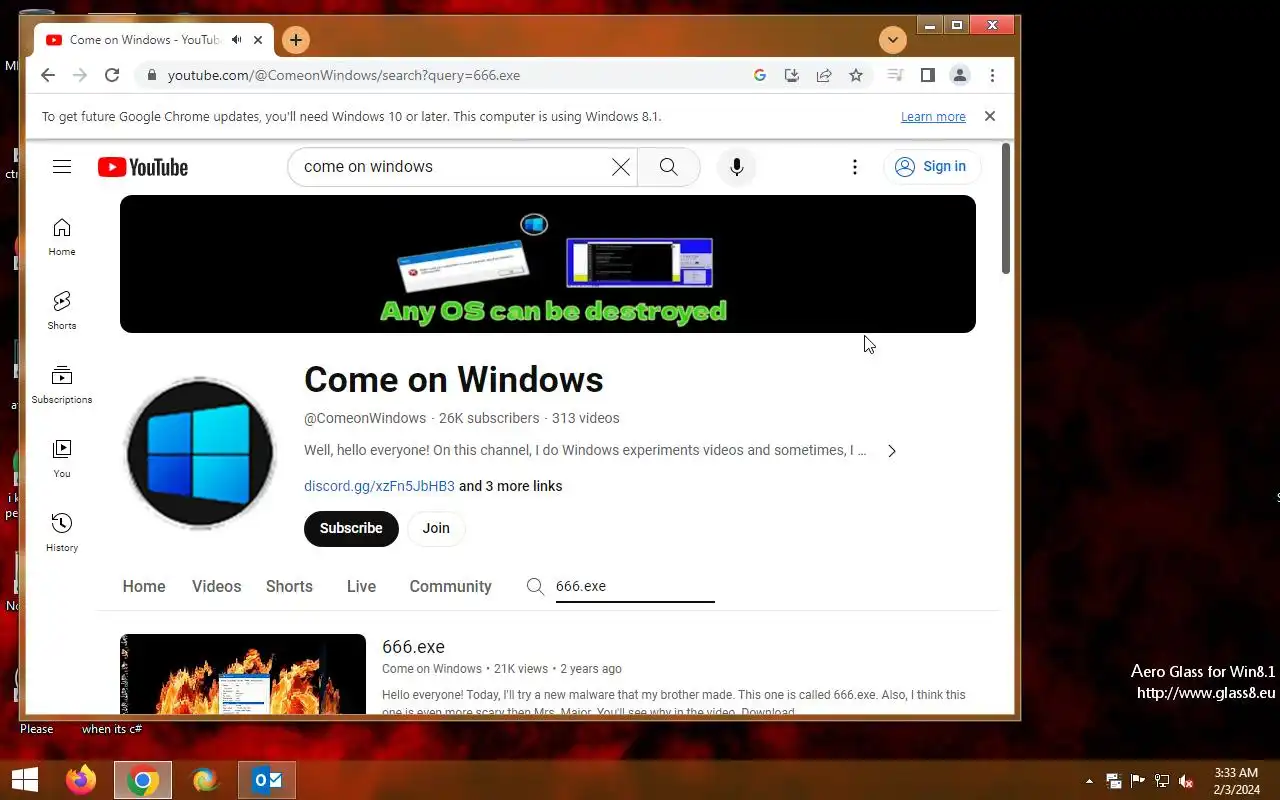Viewport: 1280px width, 800px height.
Task: Open the Learn more link
Action: coord(933,117)
